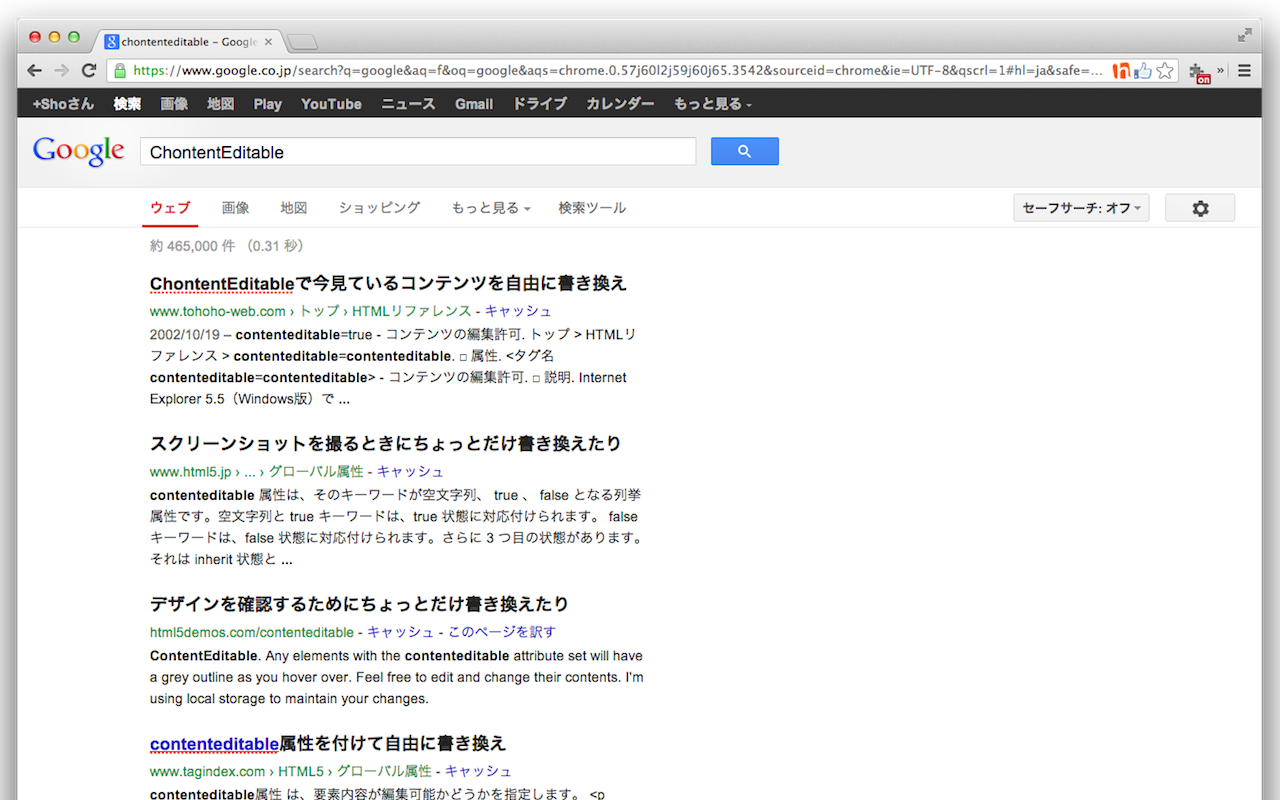The image size is (1280, 800).
Task: Open キャッシュ for the html5demos result
Action: point(400,632)
